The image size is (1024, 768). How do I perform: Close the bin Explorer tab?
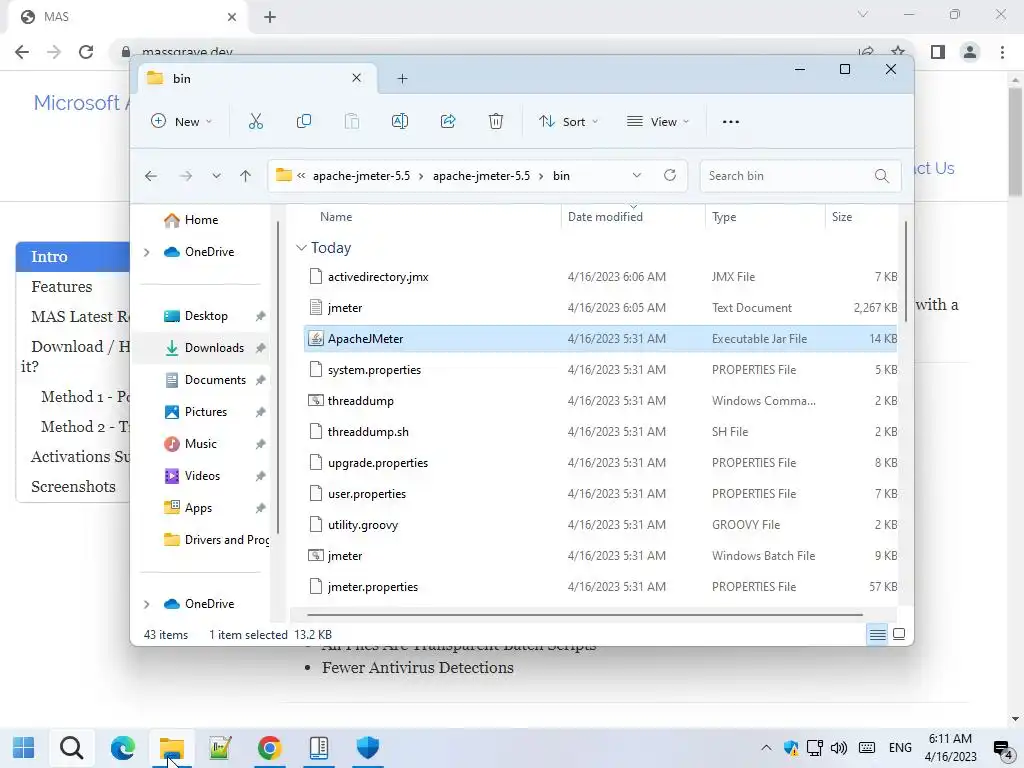pyautogui.click(x=356, y=78)
